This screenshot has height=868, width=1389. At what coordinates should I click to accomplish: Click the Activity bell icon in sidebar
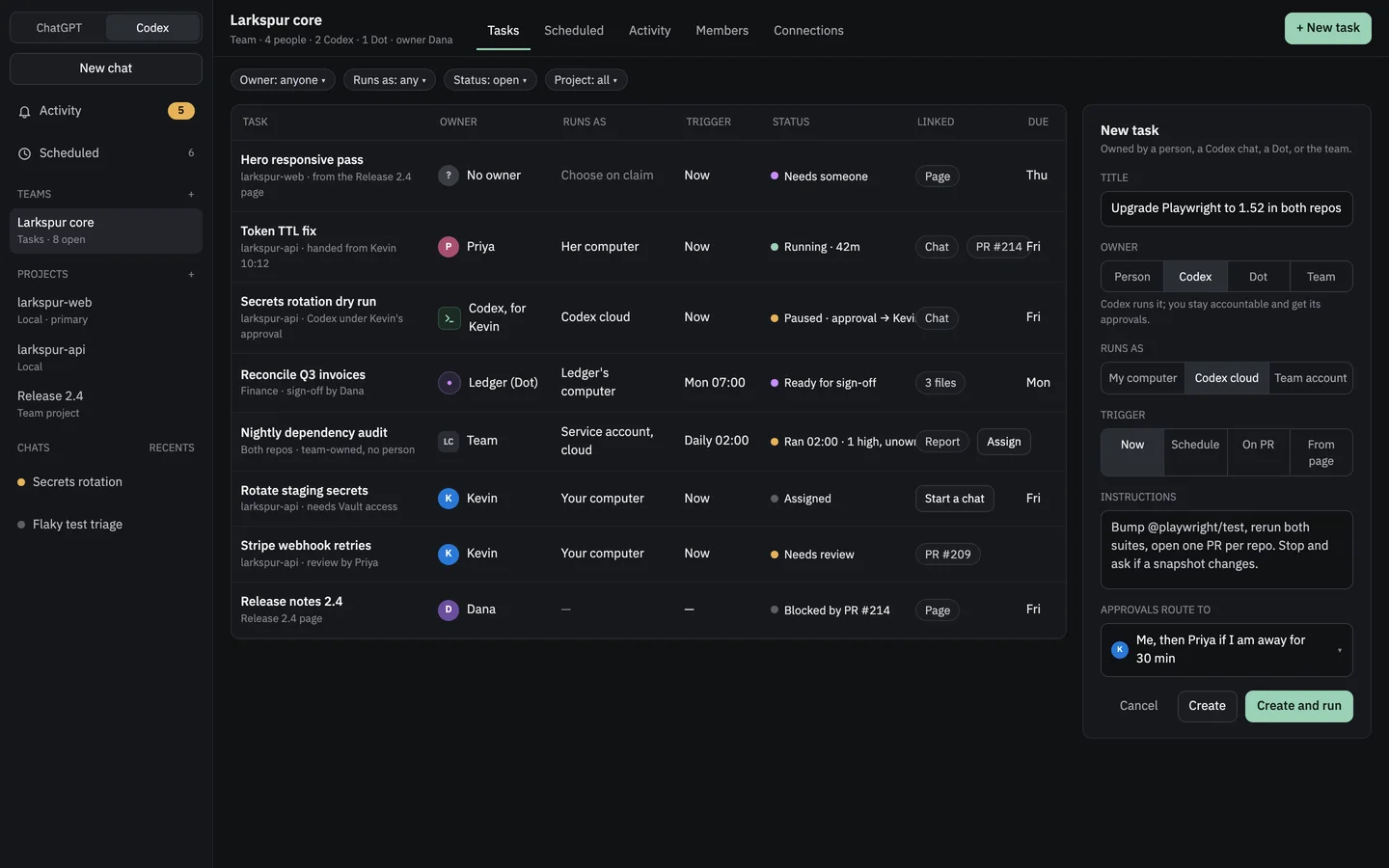[x=25, y=112]
